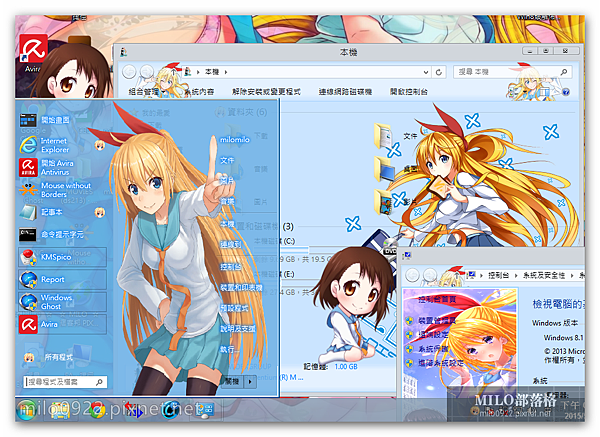Open 控制台首頁 link in control panel
The height and width of the screenshot is (437, 600).
(x=437, y=300)
